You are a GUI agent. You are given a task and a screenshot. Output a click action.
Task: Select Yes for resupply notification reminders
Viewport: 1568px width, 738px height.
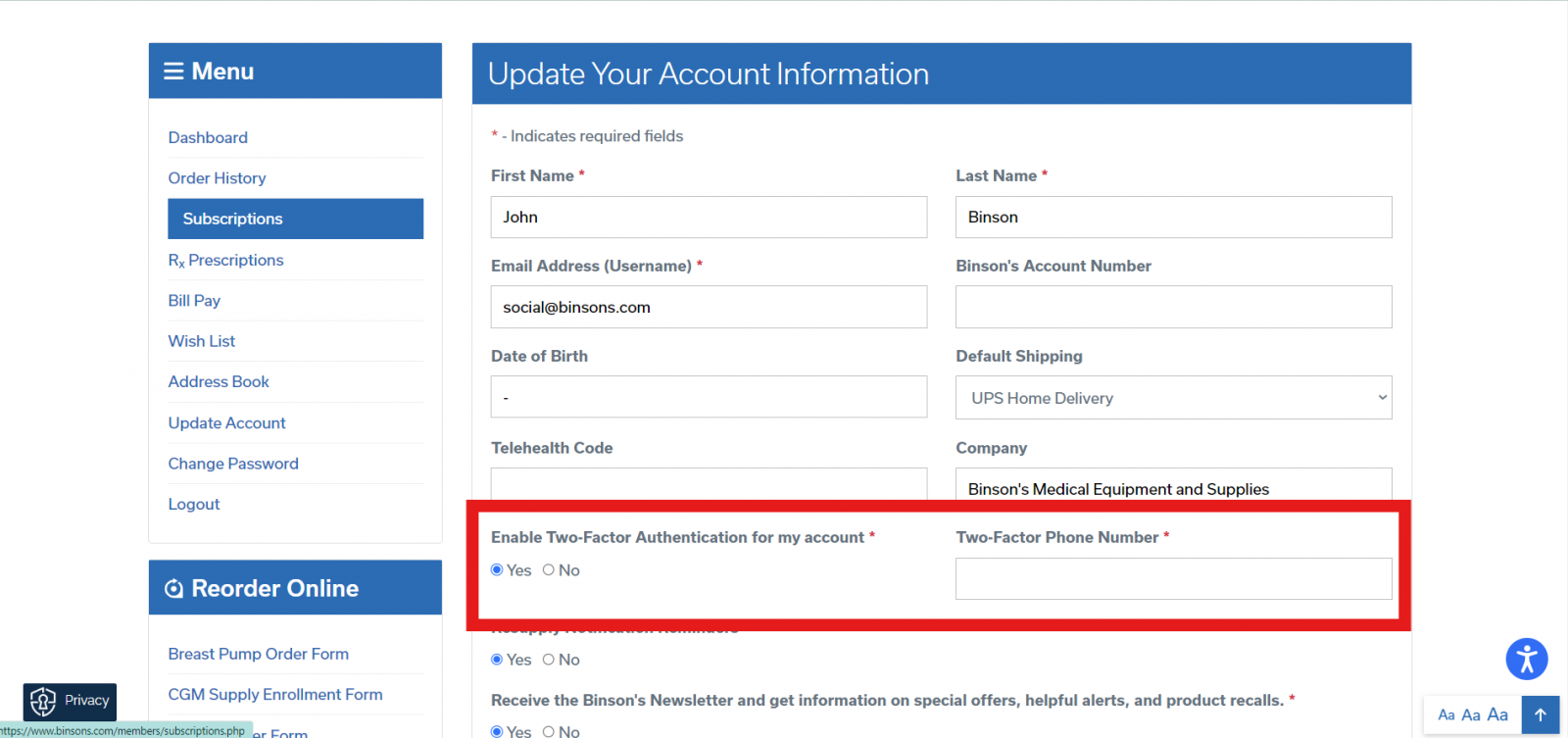coord(497,660)
